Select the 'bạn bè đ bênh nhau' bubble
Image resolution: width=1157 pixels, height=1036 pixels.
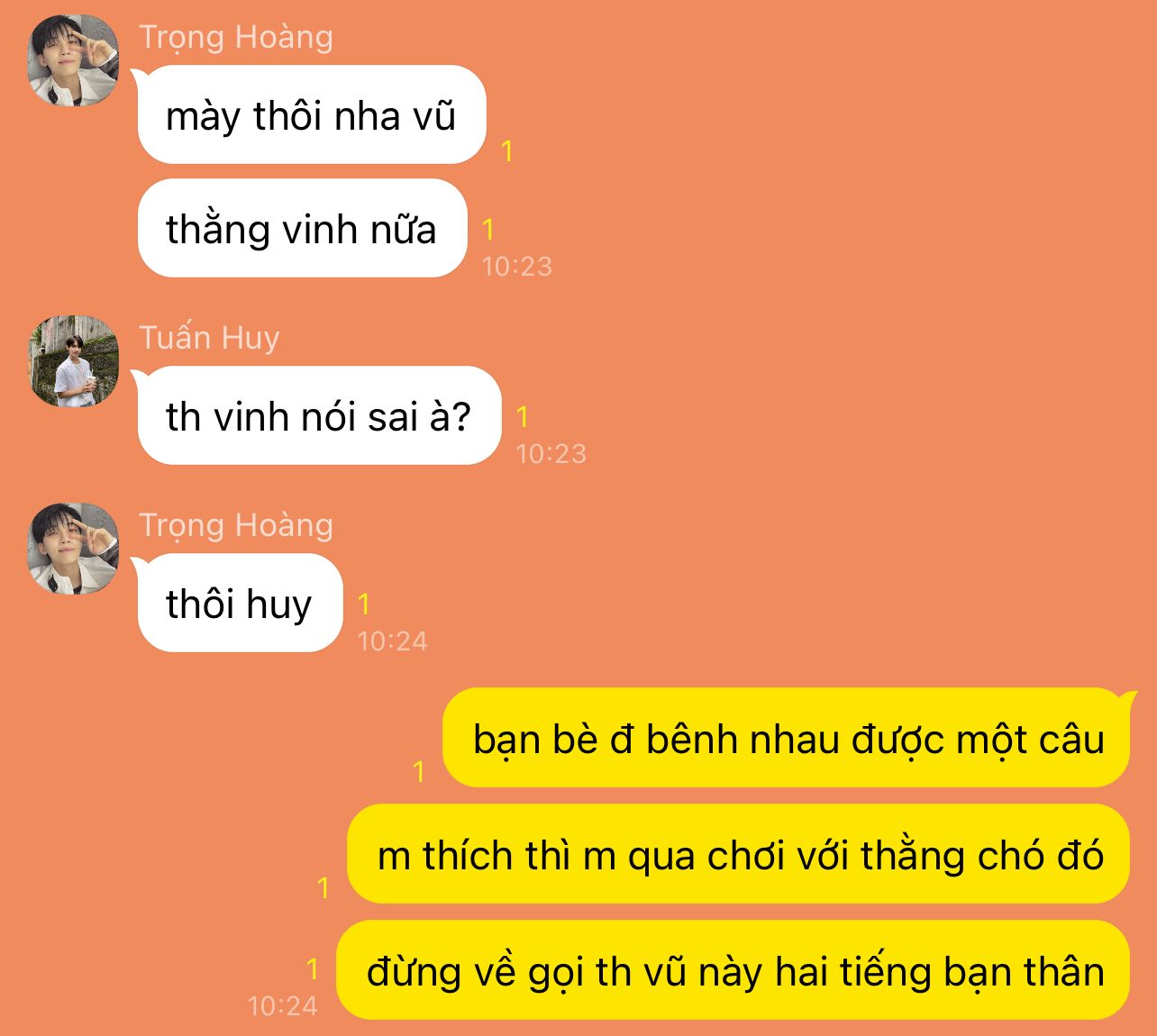click(x=787, y=738)
